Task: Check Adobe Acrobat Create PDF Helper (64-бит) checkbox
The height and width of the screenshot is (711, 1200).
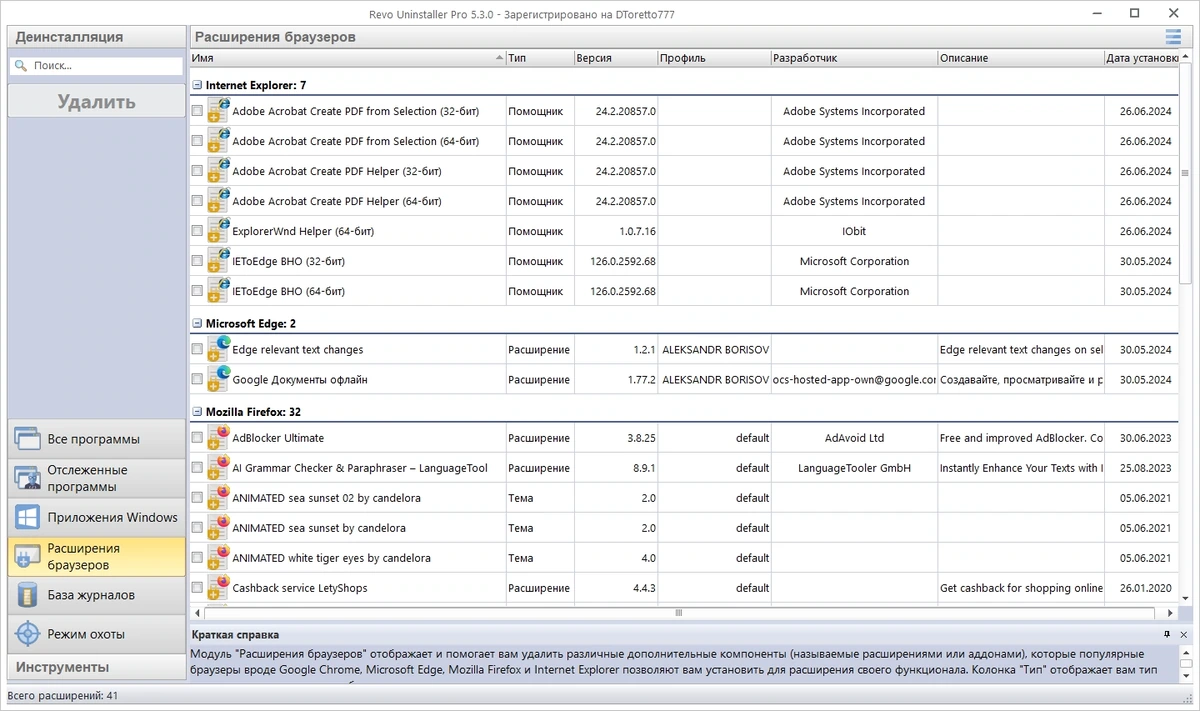Action: [197, 202]
